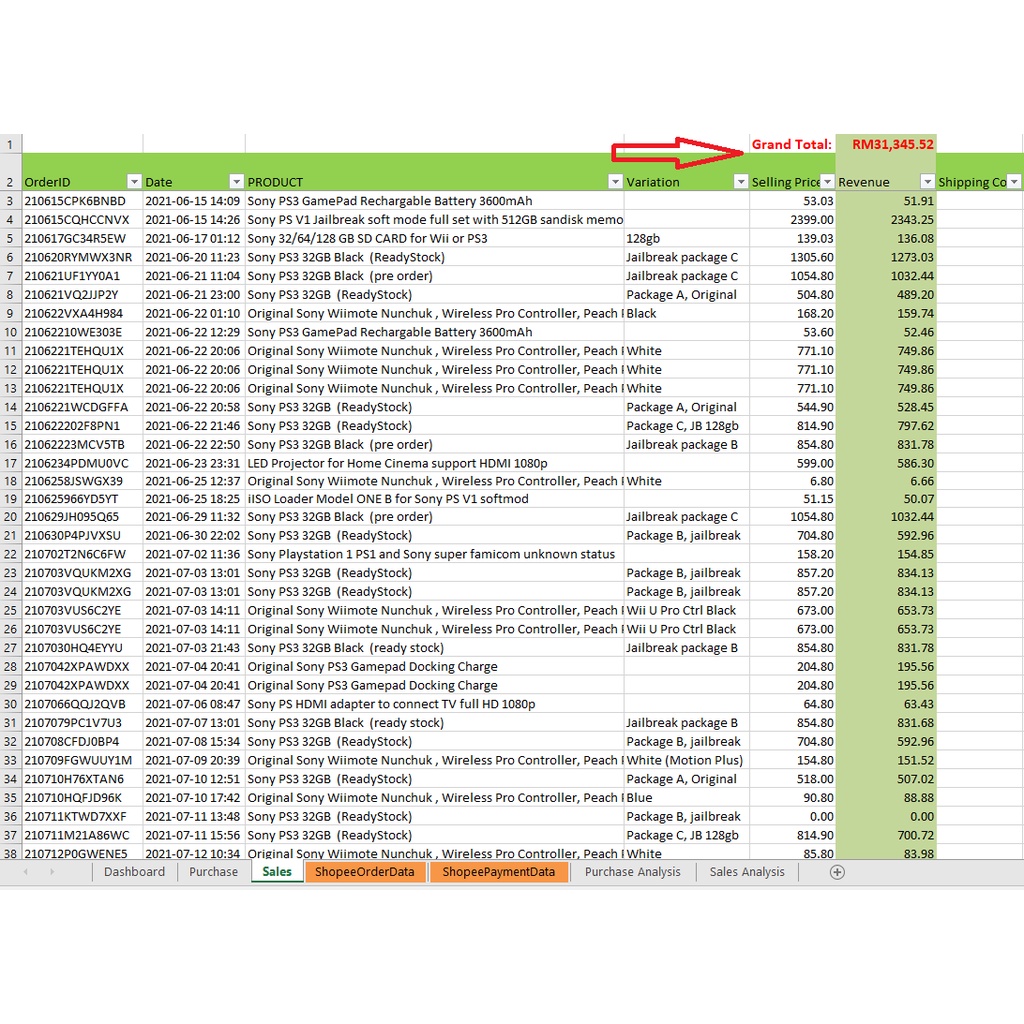This screenshot has height=1024, width=1024.
Task: Select order cell 210615CPK6BNBD
Action: pos(82,201)
